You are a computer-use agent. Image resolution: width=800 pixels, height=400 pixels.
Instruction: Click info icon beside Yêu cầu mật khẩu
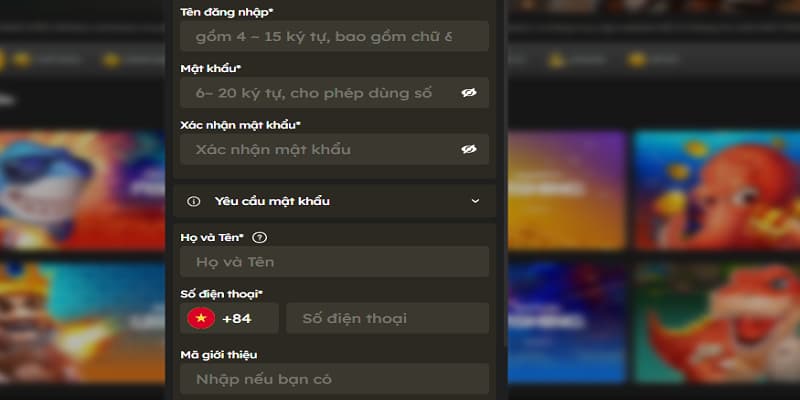pos(193,201)
